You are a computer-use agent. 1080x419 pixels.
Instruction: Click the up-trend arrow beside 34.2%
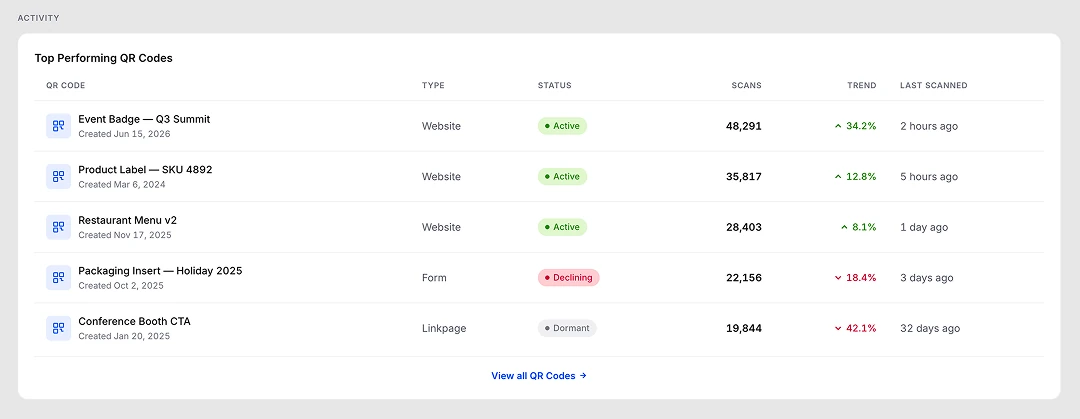(838, 126)
